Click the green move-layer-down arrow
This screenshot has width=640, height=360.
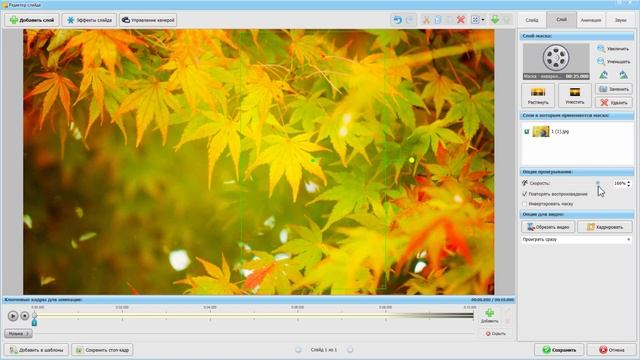(x=495, y=20)
